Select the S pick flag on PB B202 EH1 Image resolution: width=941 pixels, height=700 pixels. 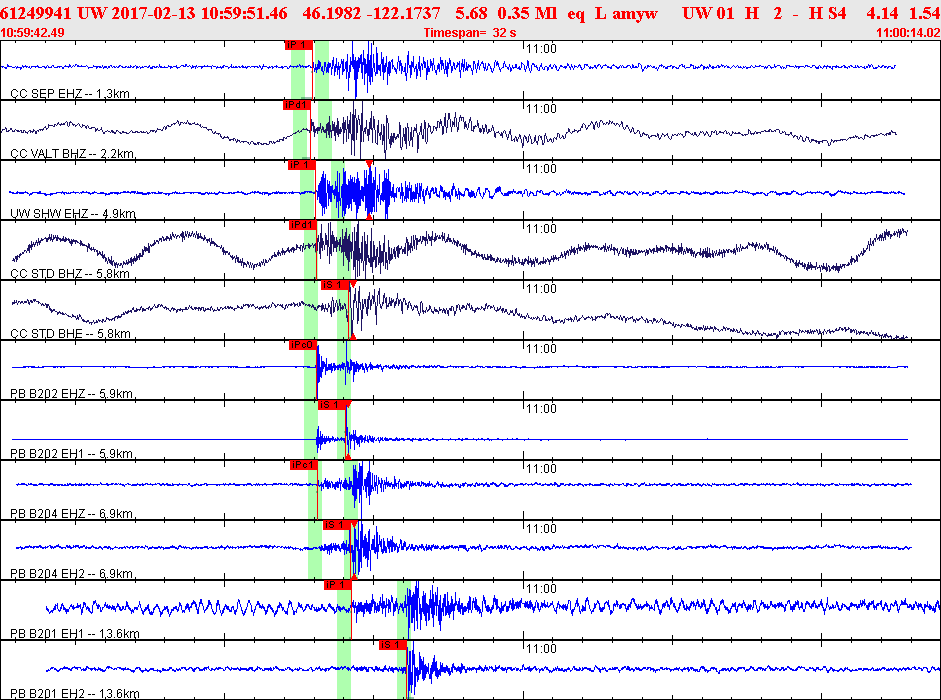click(x=331, y=405)
